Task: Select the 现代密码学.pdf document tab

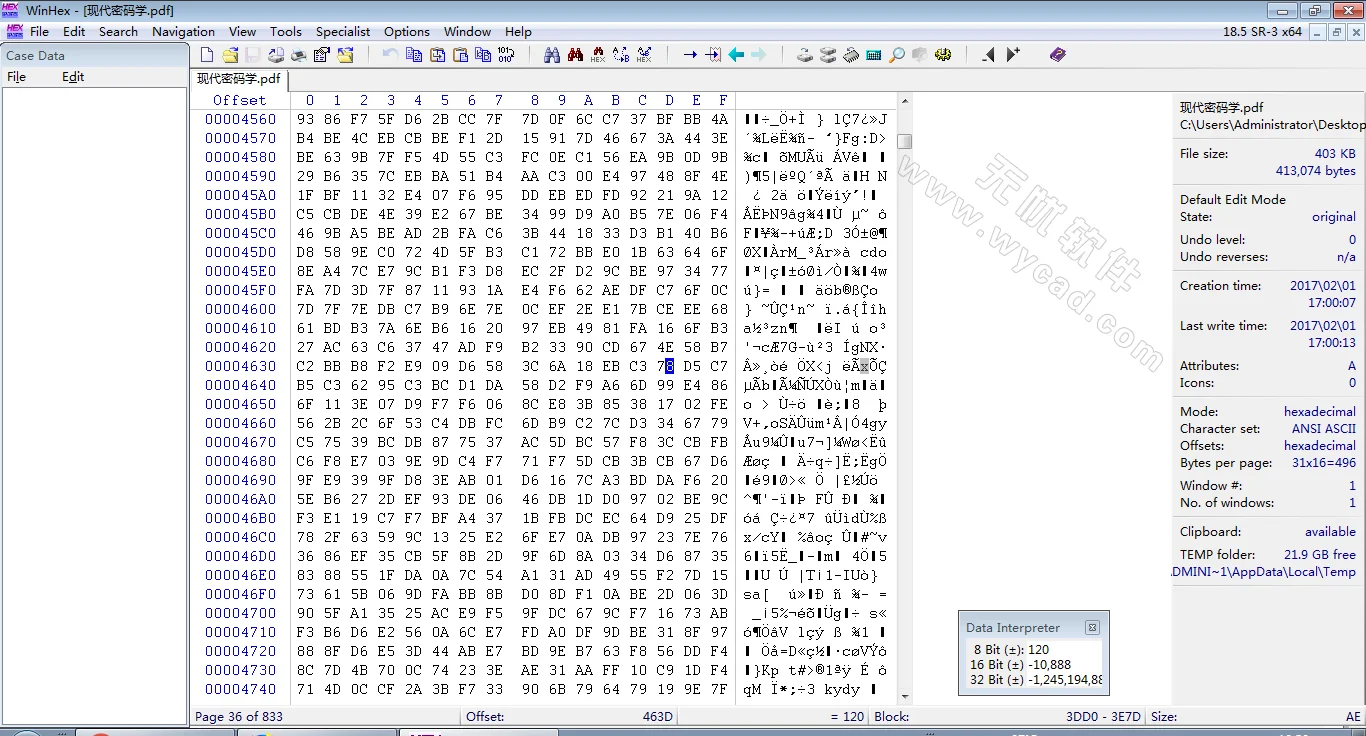Action: 239,79
